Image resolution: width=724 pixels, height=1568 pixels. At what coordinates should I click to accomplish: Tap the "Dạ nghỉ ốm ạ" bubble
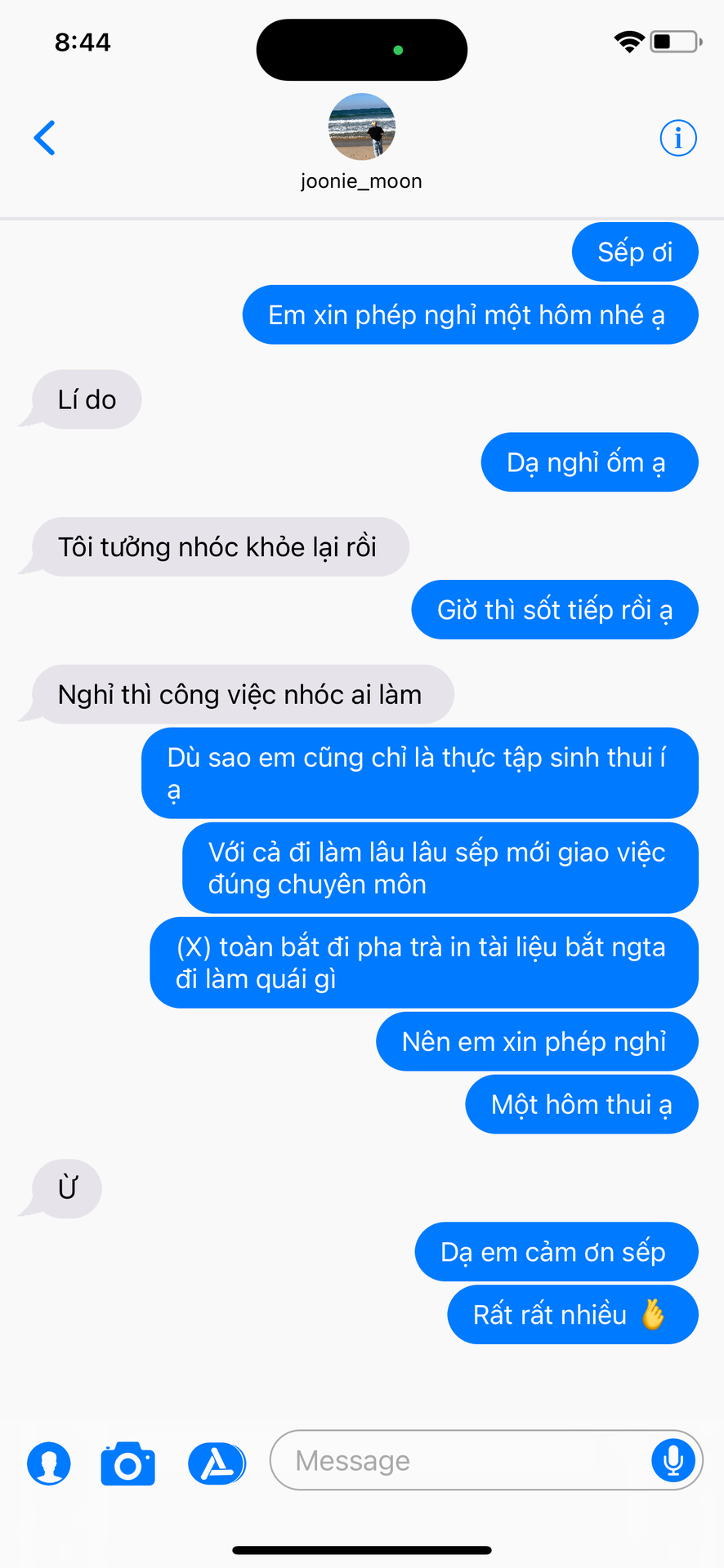(x=589, y=462)
